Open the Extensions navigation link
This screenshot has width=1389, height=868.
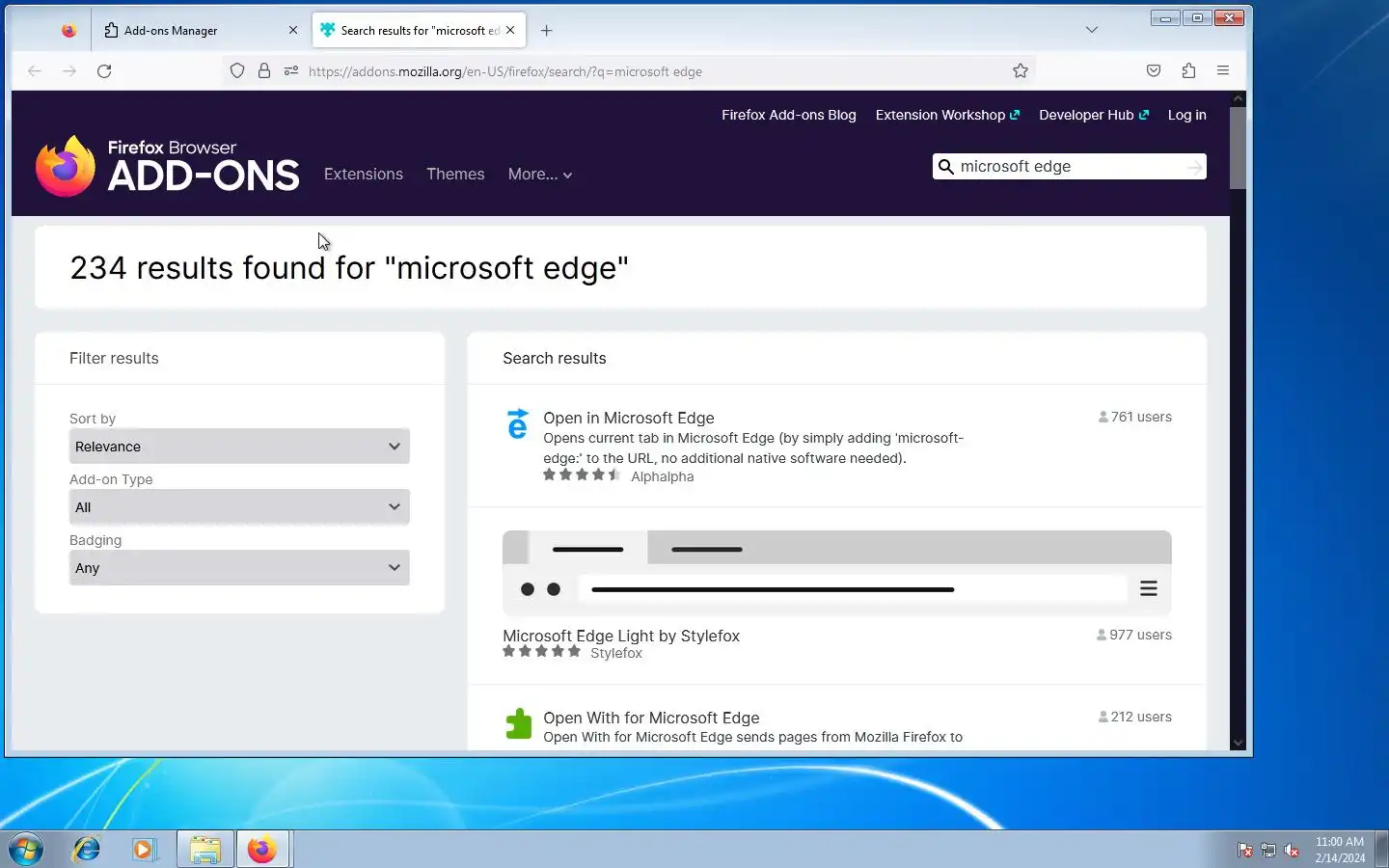tap(364, 175)
